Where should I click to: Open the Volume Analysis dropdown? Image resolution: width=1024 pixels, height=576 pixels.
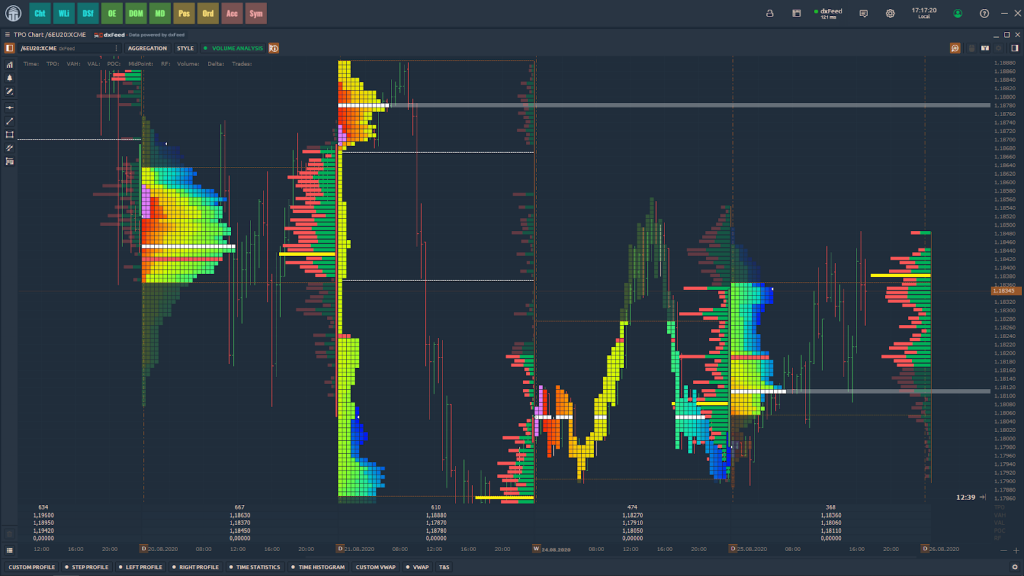coord(234,48)
